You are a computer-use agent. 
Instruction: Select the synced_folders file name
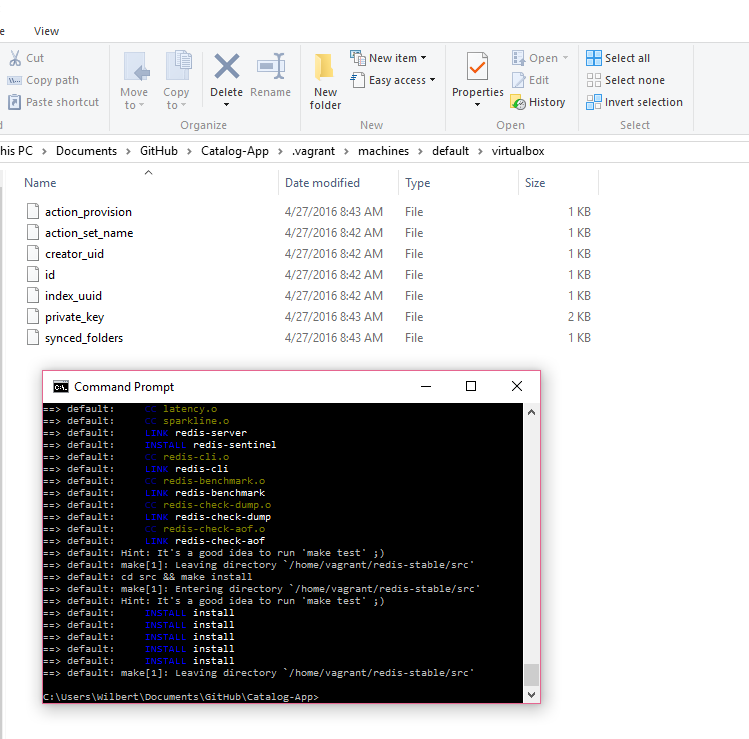pyautogui.click(x=84, y=338)
